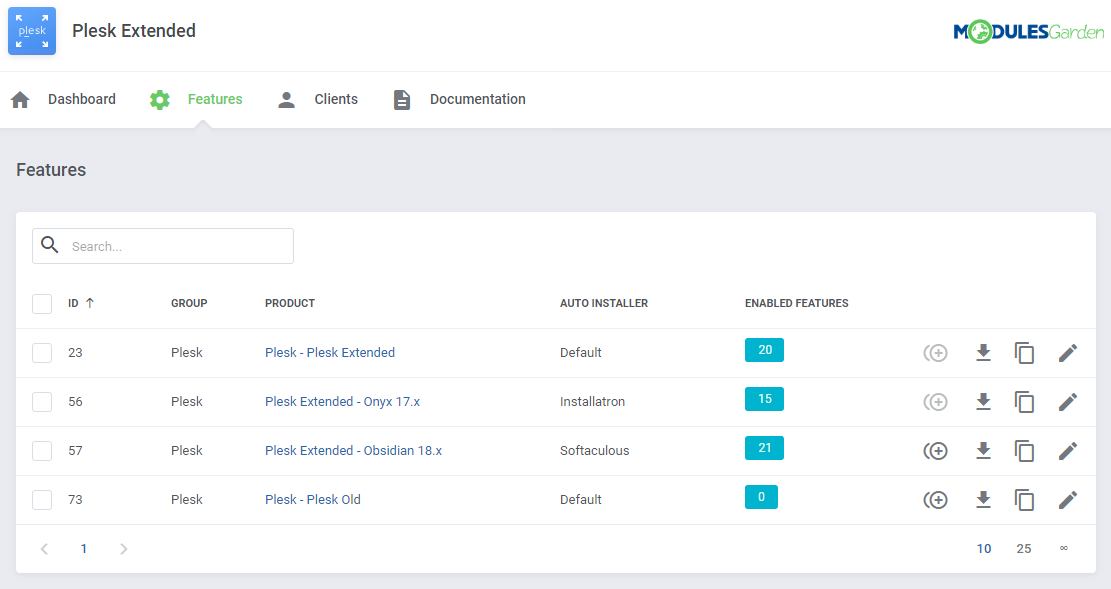Click the Dashboard home icon
Screen dimensions: 1111x589
coord(21,100)
